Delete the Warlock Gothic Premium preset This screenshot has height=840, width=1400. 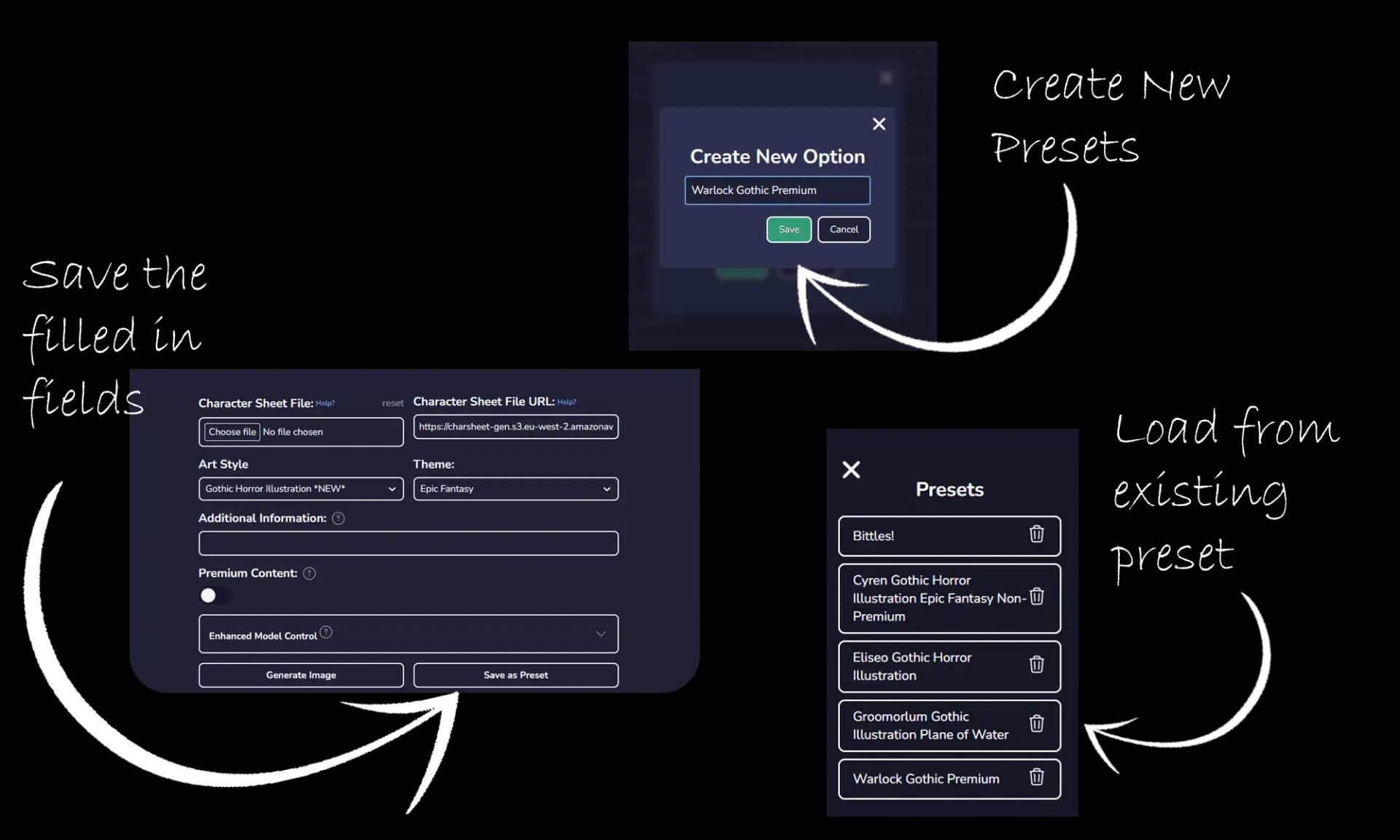click(x=1036, y=778)
